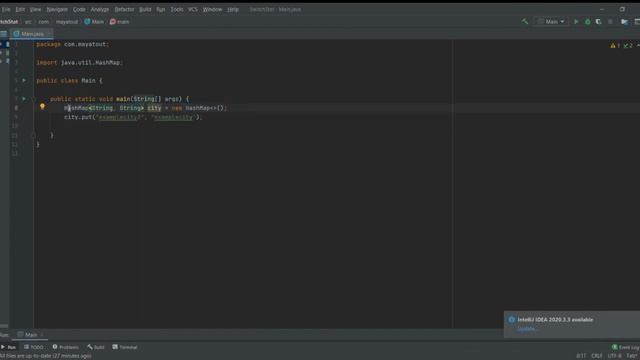Screen dimensions: 640x360
Task: Open the Project Structure folder icon
Action: pos(624,21)
